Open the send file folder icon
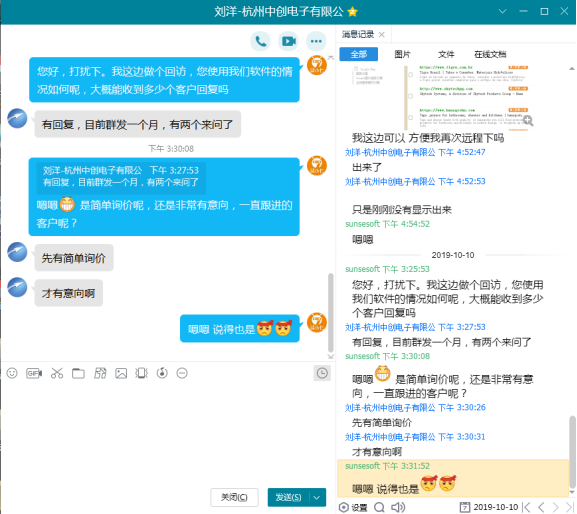577x514 pixels. (78, 373)
